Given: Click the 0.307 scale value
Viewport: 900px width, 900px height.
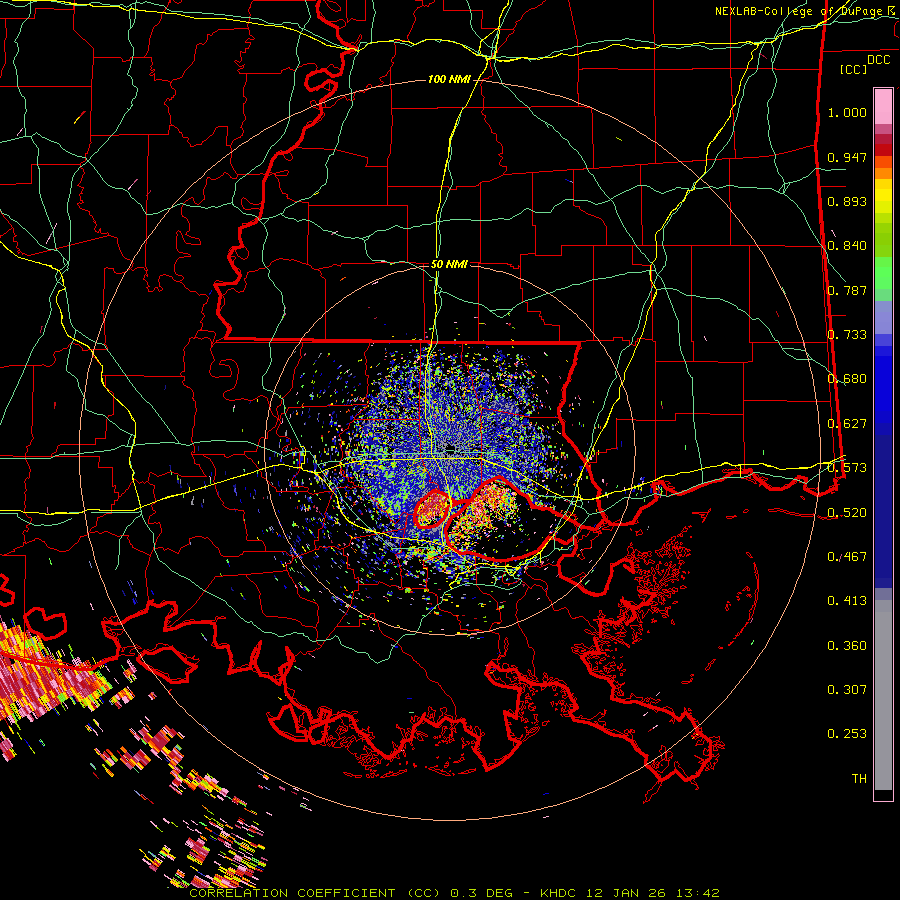Looking at the screenshot, I should (x=847, y=690).
